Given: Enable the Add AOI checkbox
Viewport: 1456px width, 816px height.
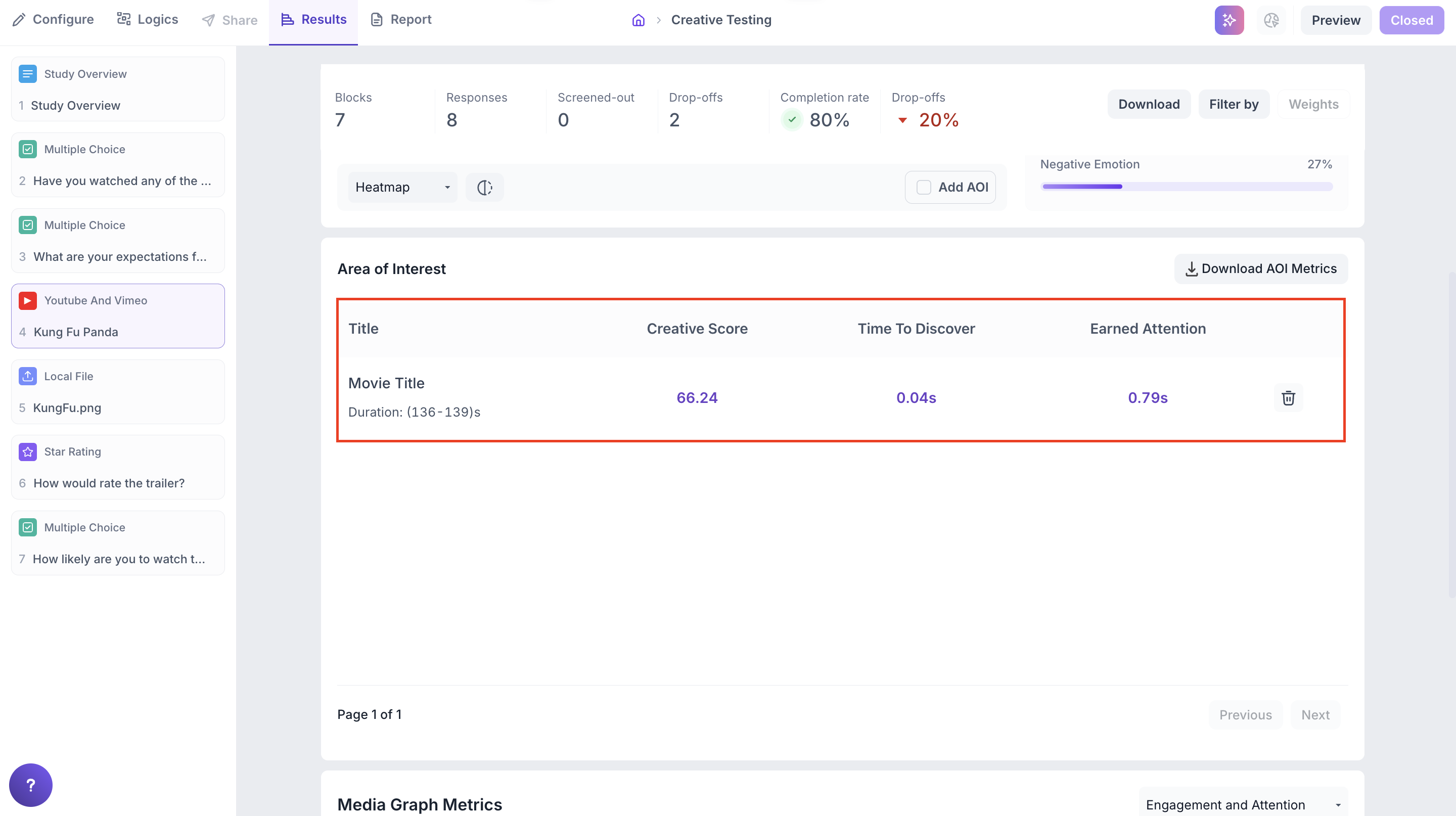Looking at the screenshot, I should 924,187.
